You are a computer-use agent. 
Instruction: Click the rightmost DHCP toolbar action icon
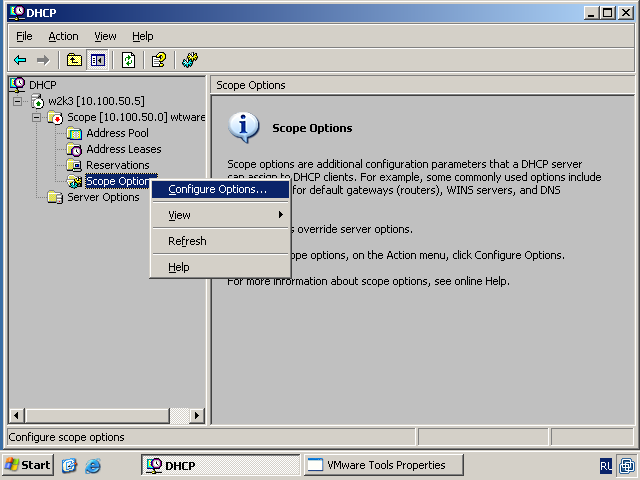(190, 60)
